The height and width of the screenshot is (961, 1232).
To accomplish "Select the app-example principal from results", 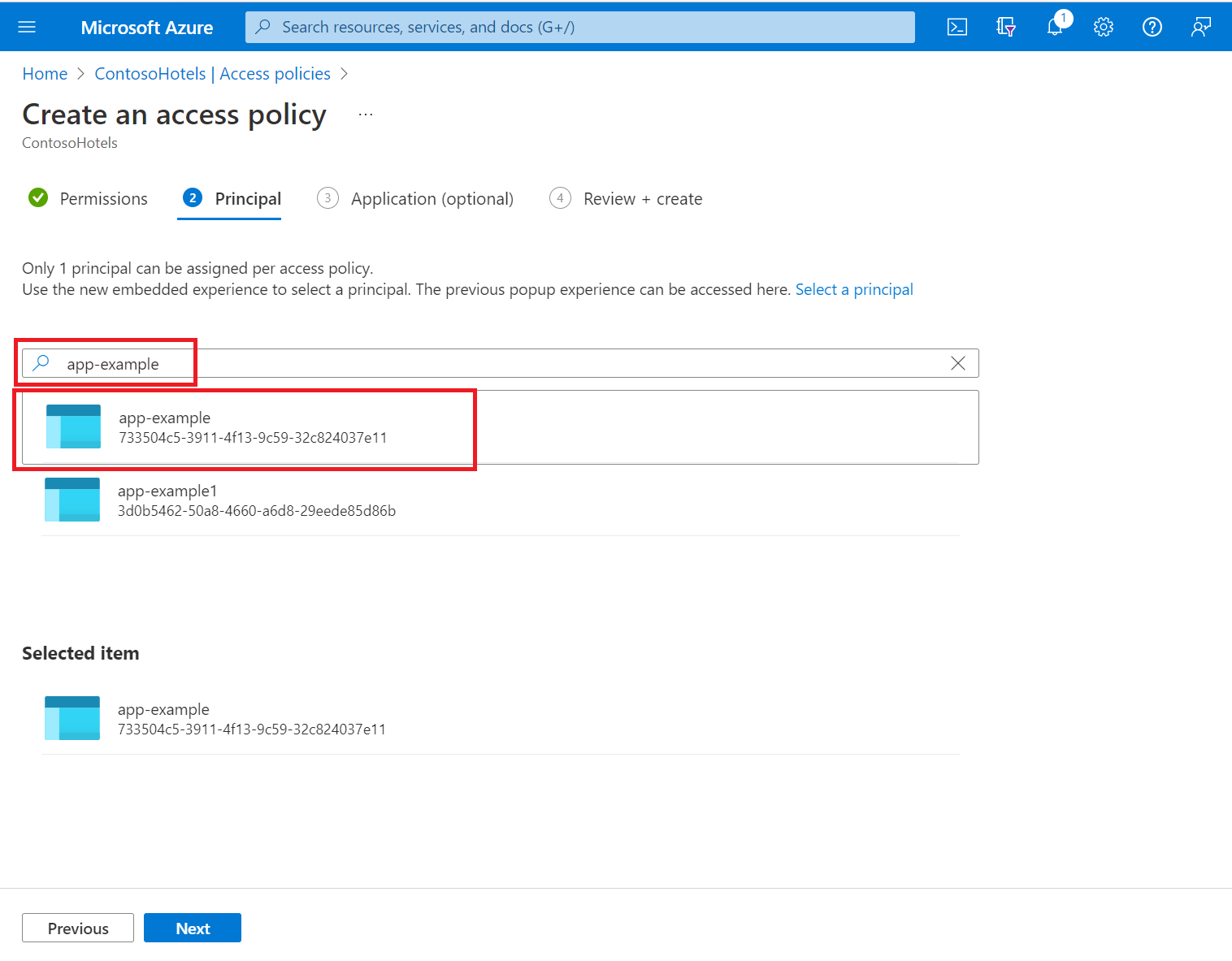I will click(x=244, y=426).
